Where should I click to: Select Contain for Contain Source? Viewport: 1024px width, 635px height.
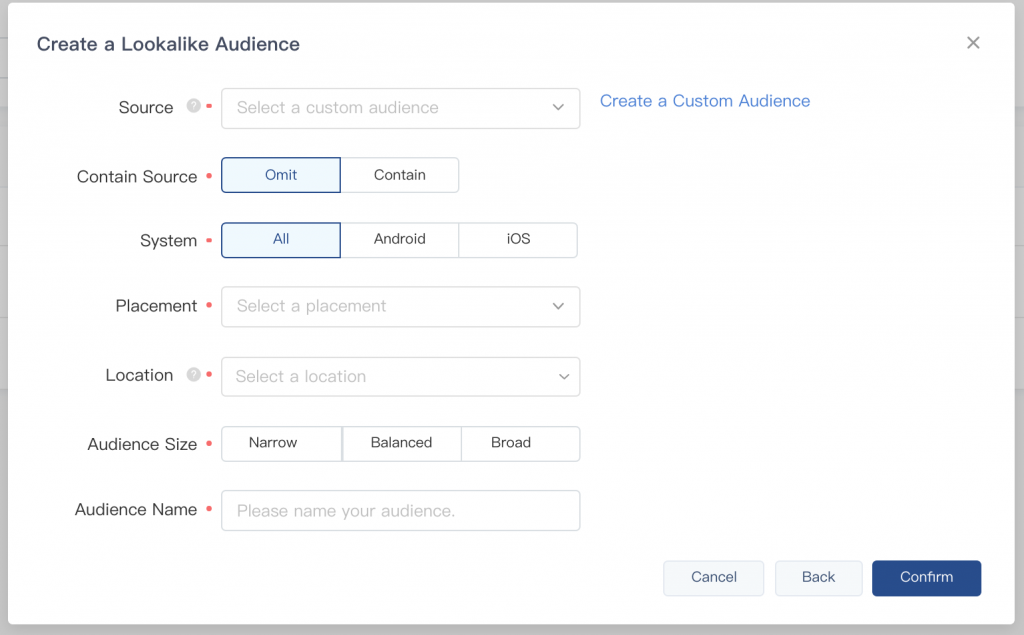coord(400,175)
